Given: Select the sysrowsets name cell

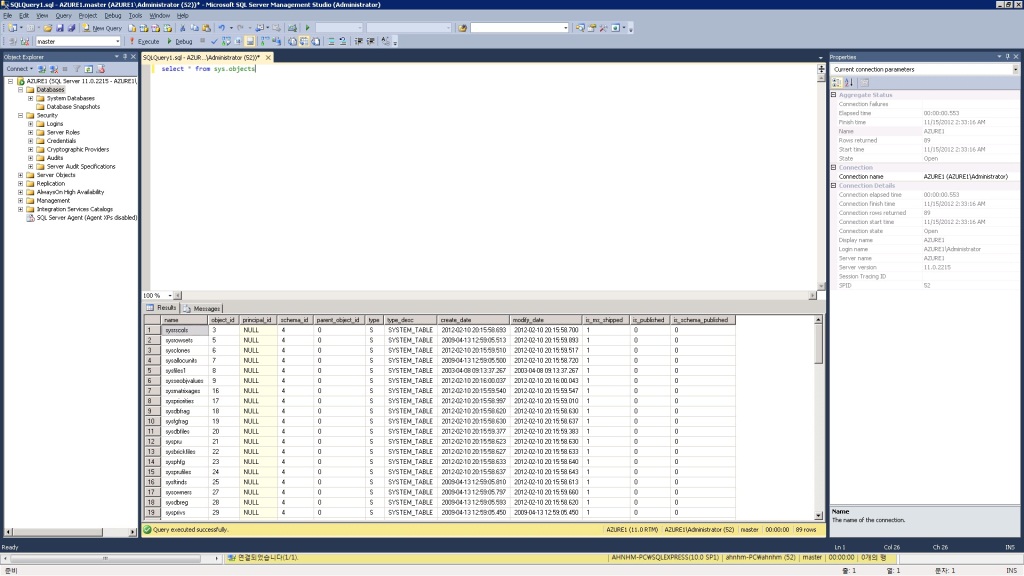Looking at the screenshot, I should [184, 340].
